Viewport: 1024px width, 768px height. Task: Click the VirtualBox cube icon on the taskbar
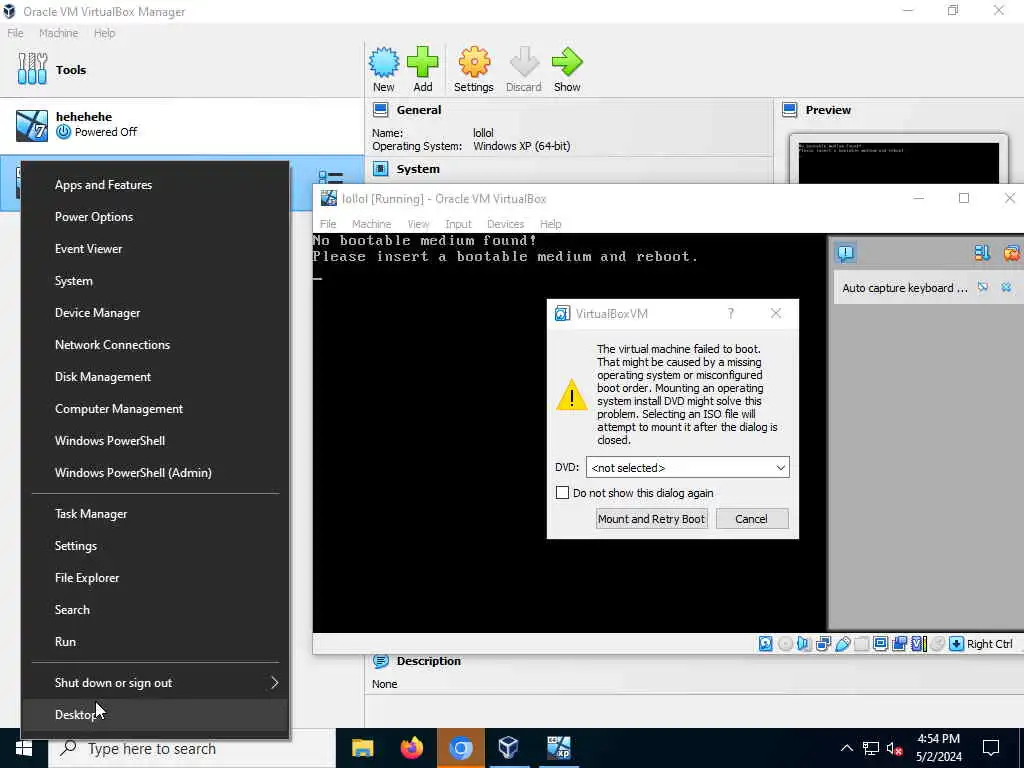click(x=508, y=748)
